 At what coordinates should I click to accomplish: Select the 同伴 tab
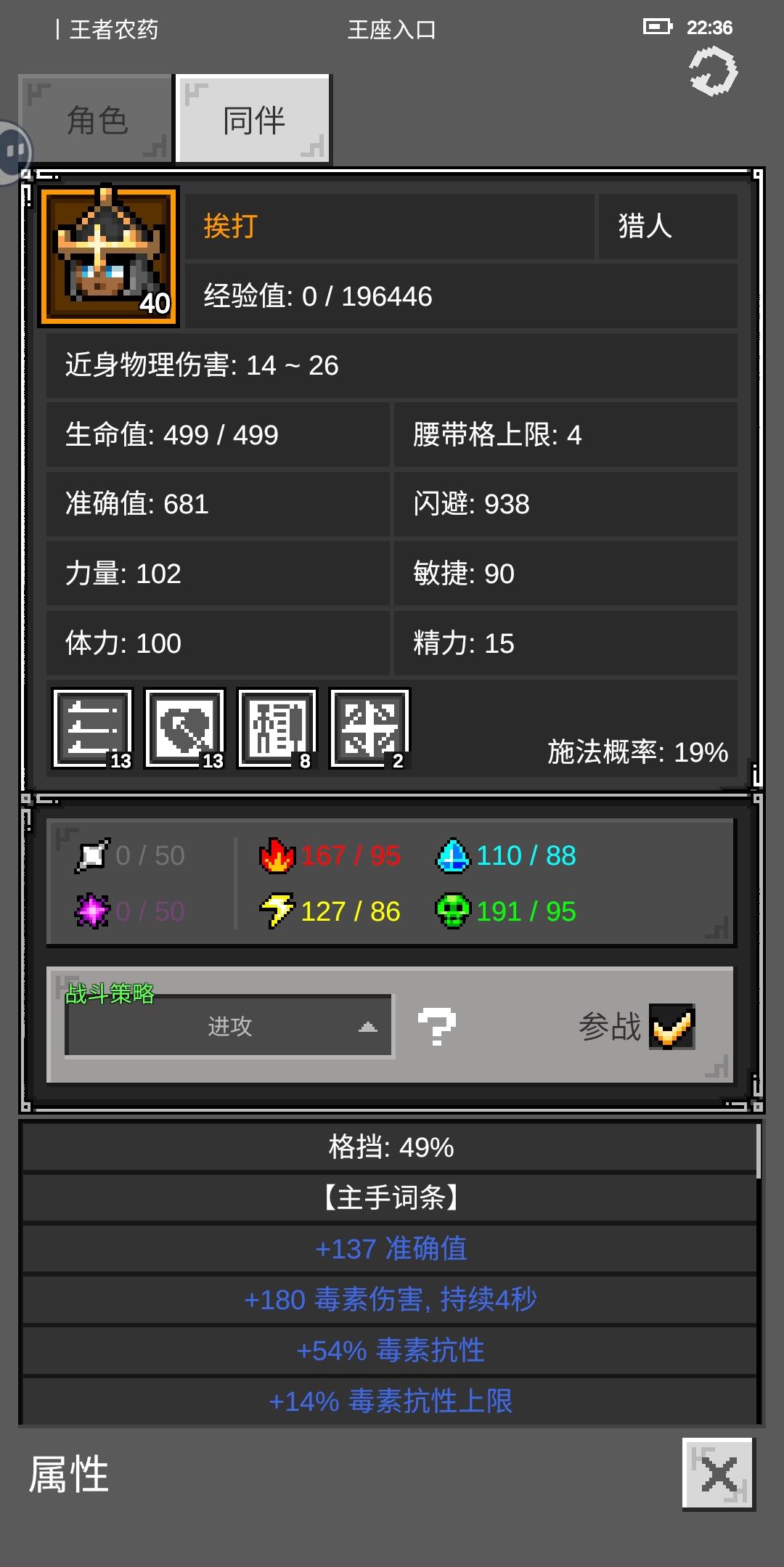click(254, 119)
